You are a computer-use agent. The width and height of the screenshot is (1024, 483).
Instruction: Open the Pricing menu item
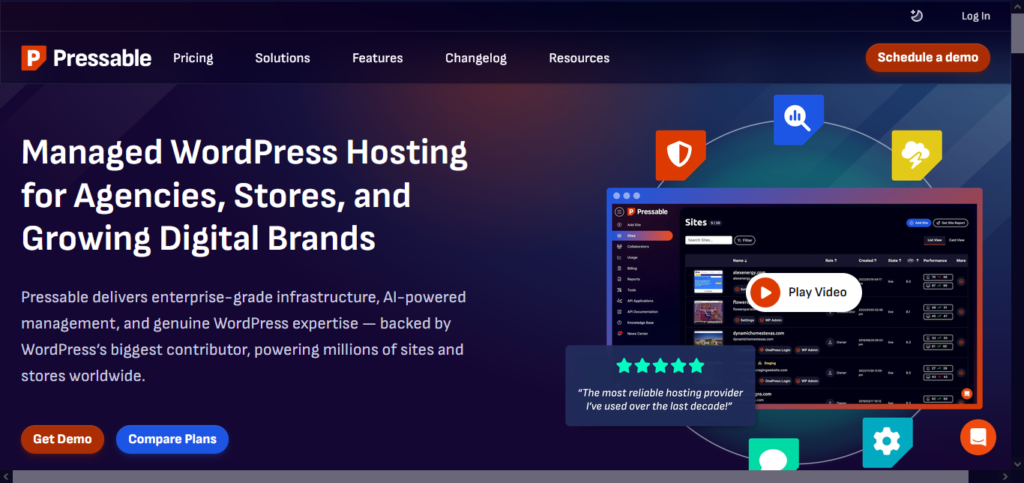point(193,58)
